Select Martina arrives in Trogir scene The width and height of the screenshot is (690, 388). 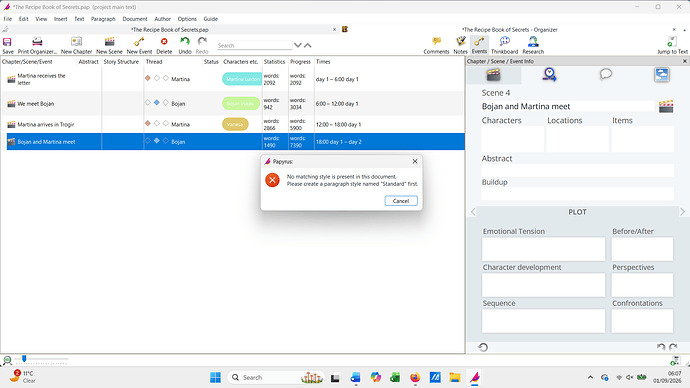(x=232, y=124)
